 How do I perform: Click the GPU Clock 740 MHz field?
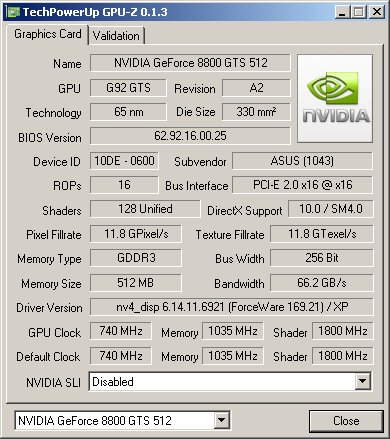click(x=121, y=331)
